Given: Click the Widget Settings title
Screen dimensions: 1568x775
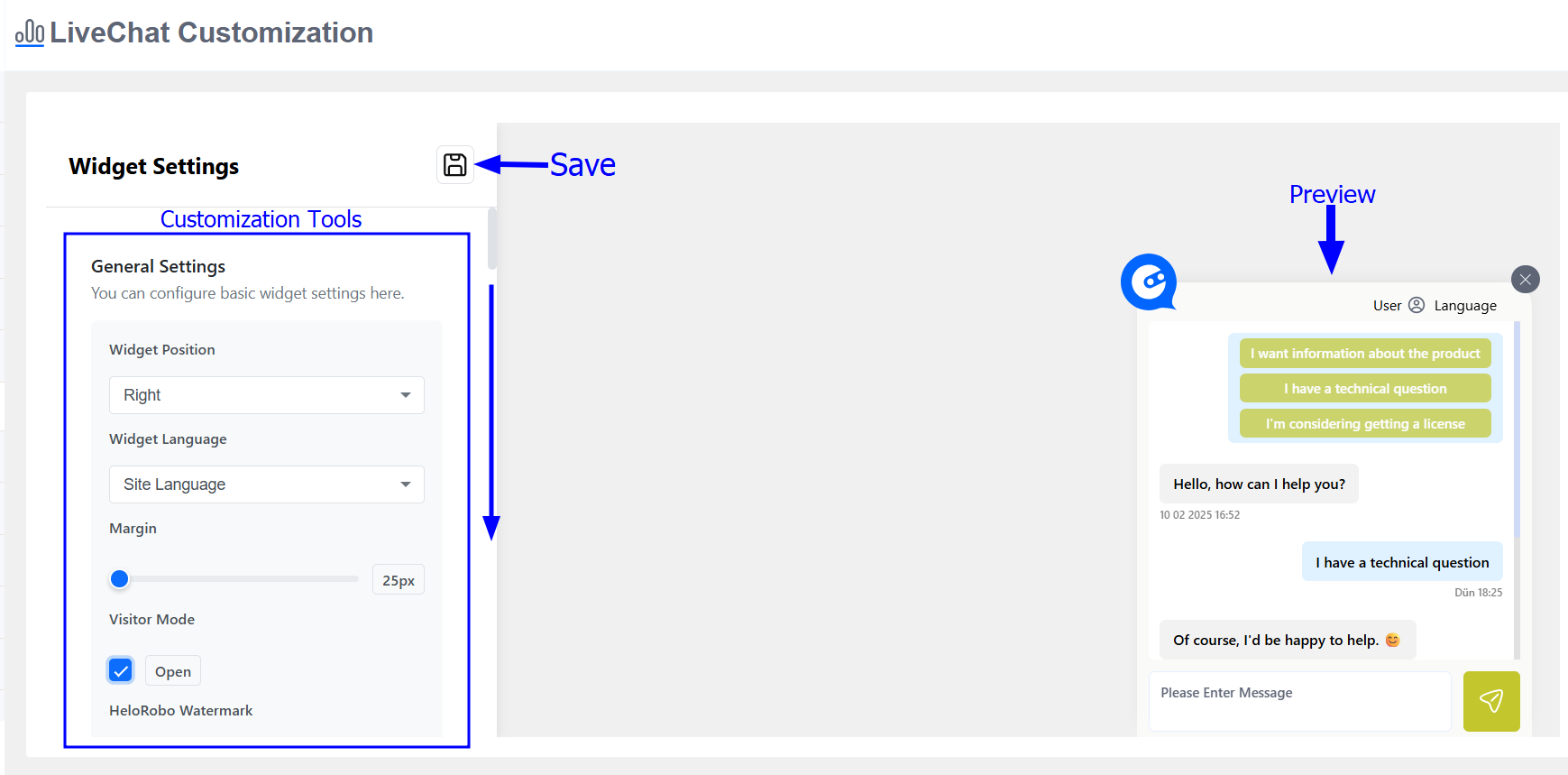Looking at the screenshot, I should 154,167.
